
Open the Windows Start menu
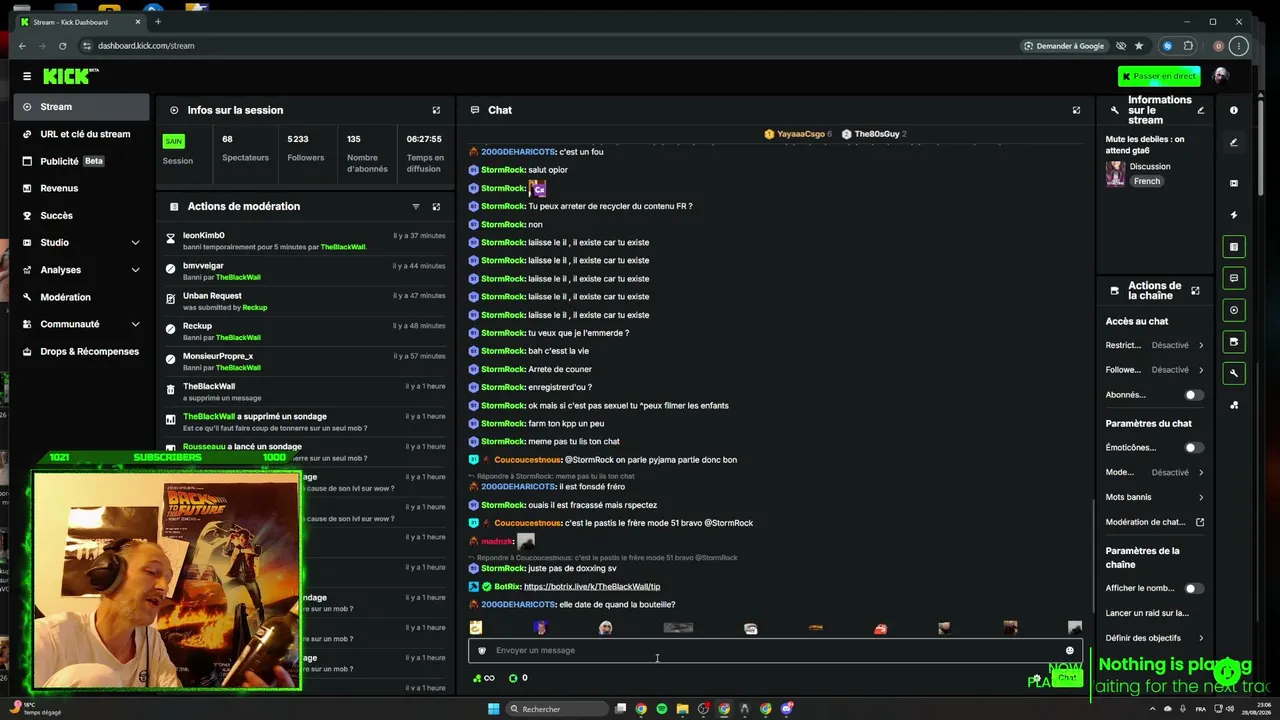pos(493,709)
